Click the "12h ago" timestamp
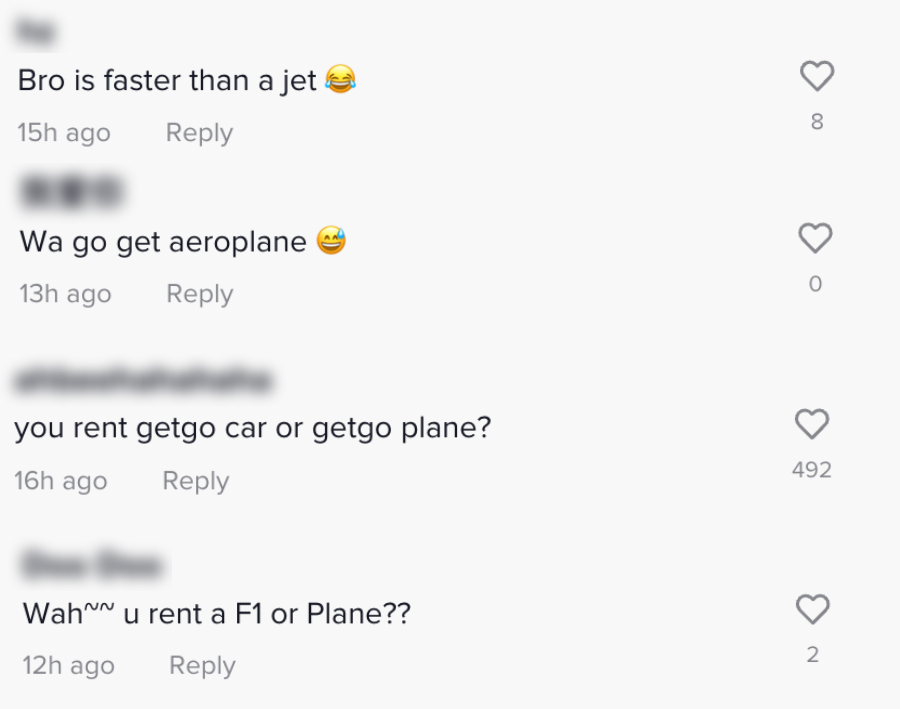Screen dimensions: 900x709 (x=68, y=666)
